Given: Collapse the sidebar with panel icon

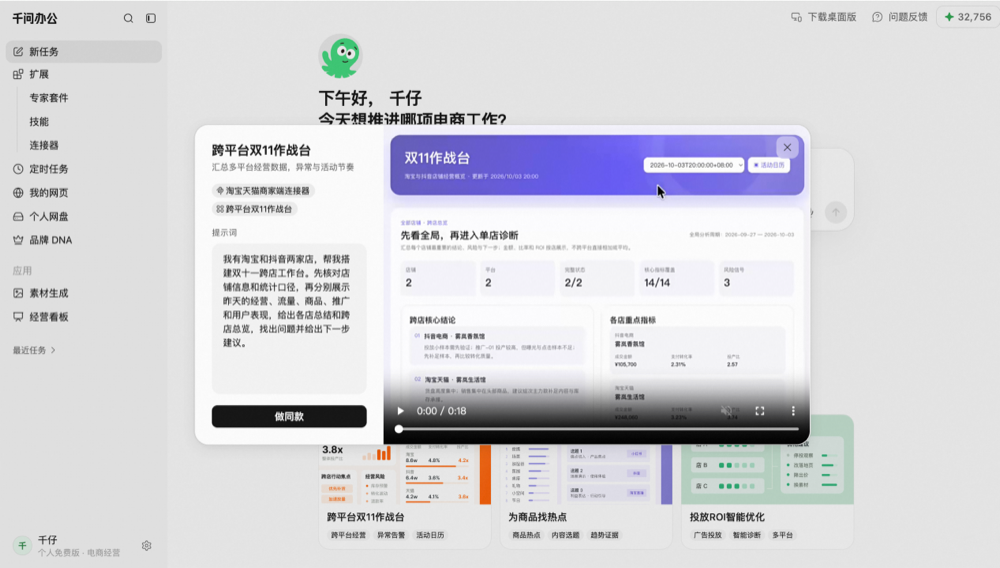Looking at the screenshot, I should coord(151,18).
